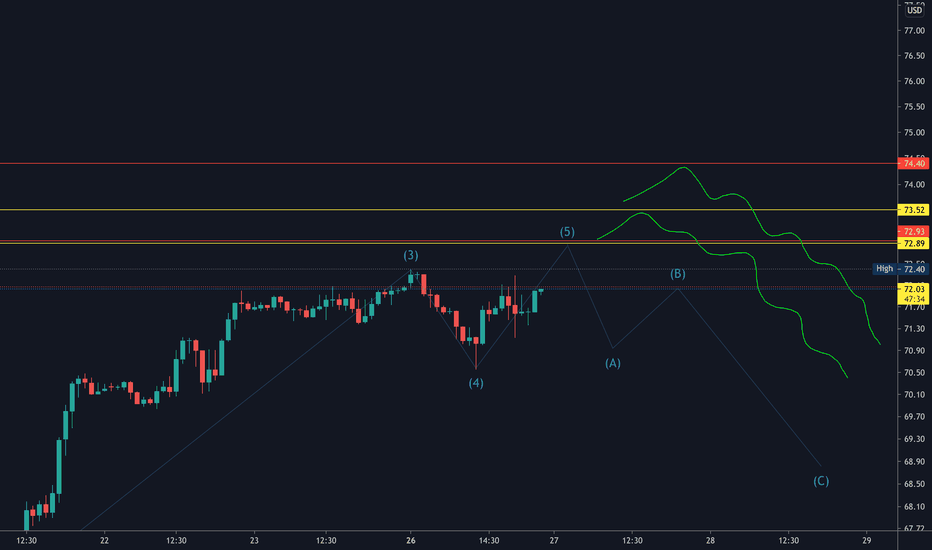Select the wave (A) label
This screenshot has width=932, height=550.
[613, 363]
